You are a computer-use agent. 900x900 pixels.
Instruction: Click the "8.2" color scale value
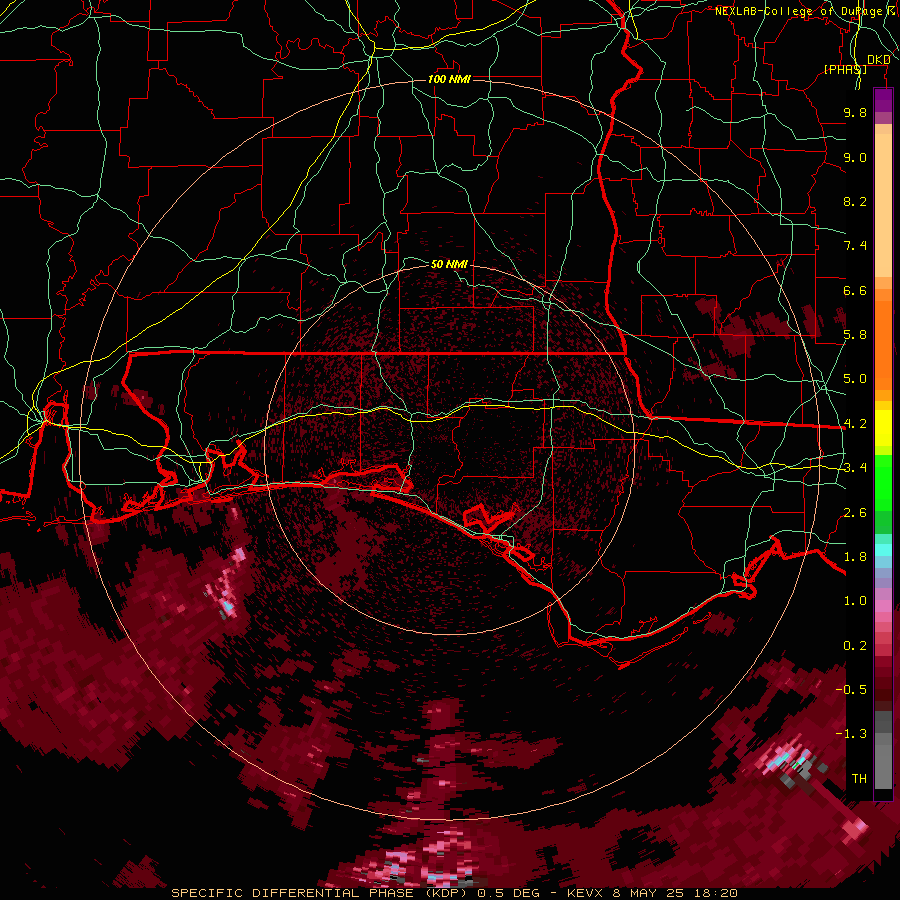855,201
